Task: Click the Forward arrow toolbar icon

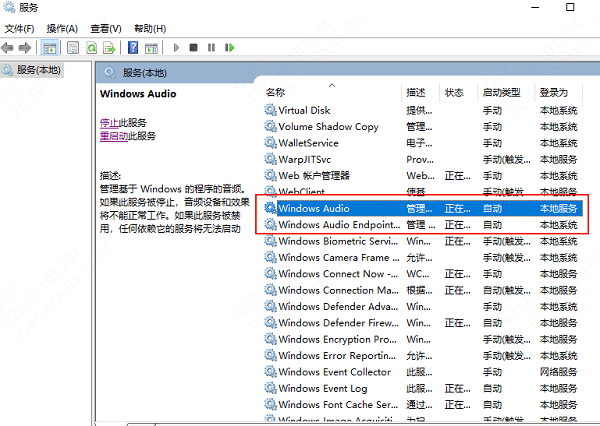Action: point(25,48)
